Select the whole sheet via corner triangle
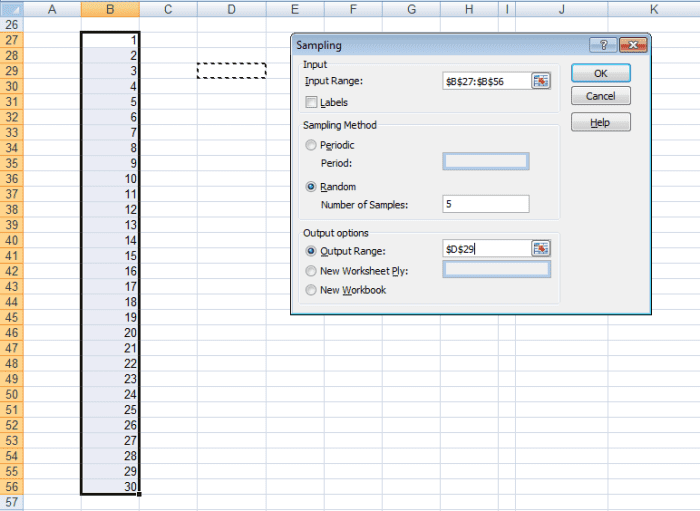This screenshot has height=511, width=700. [12, 8]
